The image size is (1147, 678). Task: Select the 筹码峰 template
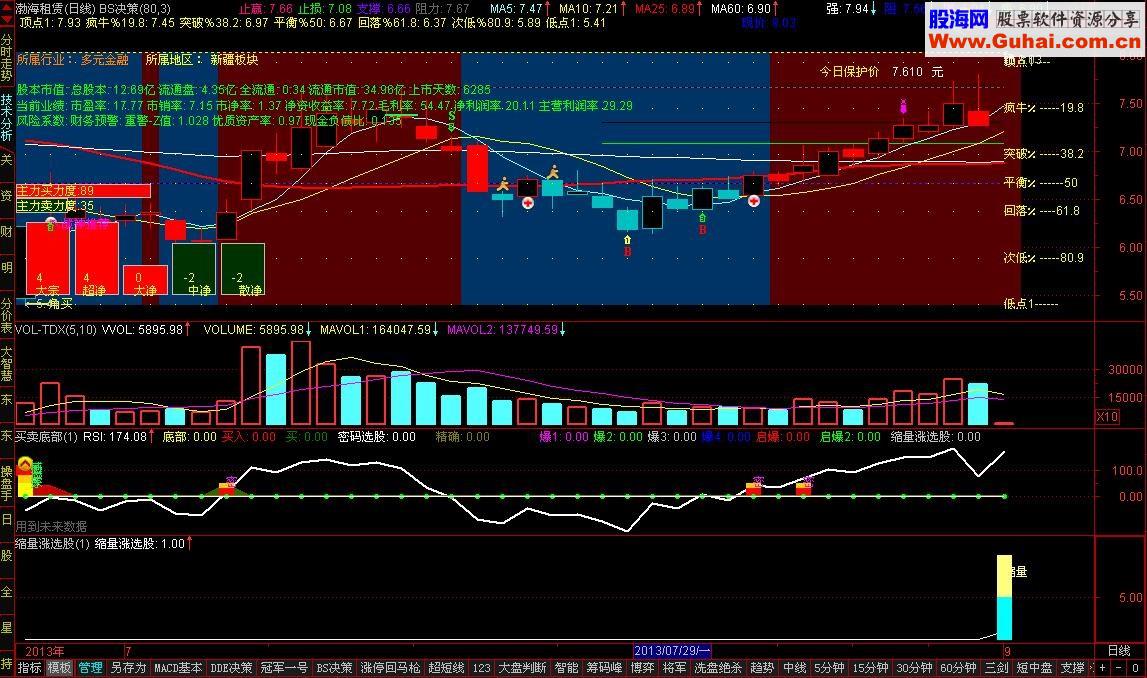tap(604, 668)
